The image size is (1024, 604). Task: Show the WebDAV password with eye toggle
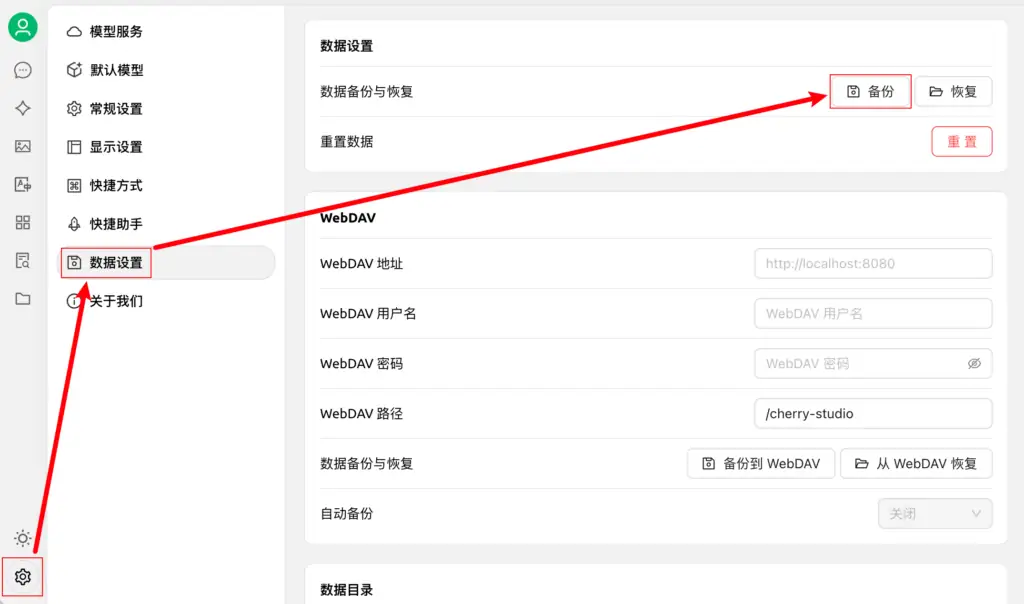click(x=974, y=363)
